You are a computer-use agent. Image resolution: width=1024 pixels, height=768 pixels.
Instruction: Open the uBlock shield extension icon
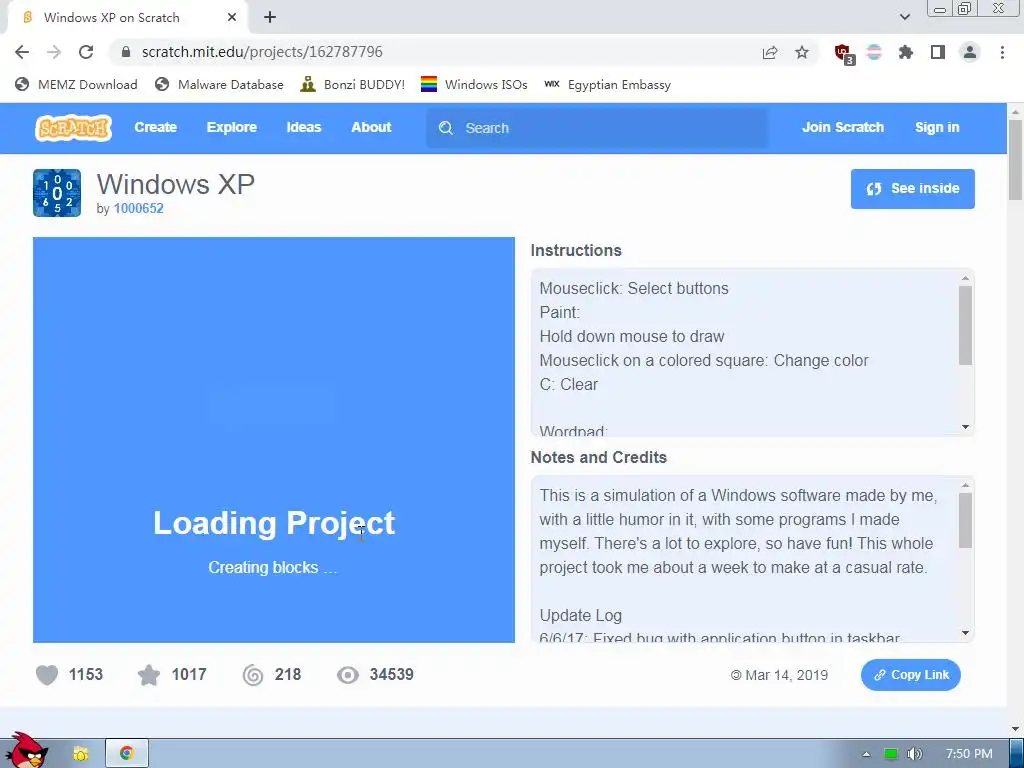tap(843, 53)
